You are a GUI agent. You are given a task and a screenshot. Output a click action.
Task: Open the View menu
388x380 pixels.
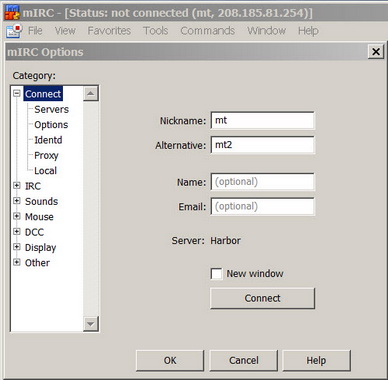(65, 31)
